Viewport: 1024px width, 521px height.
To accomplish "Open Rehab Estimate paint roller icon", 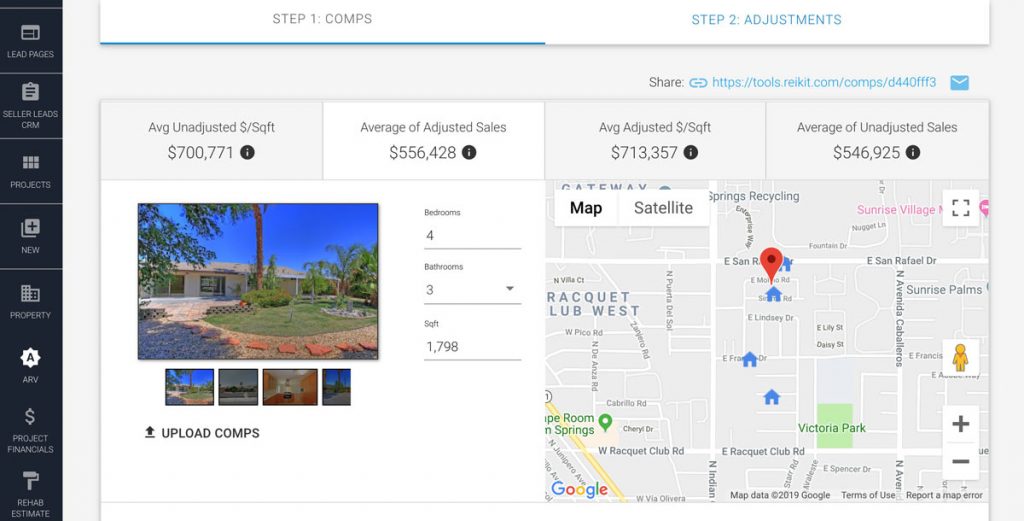I will coord(31,481).
